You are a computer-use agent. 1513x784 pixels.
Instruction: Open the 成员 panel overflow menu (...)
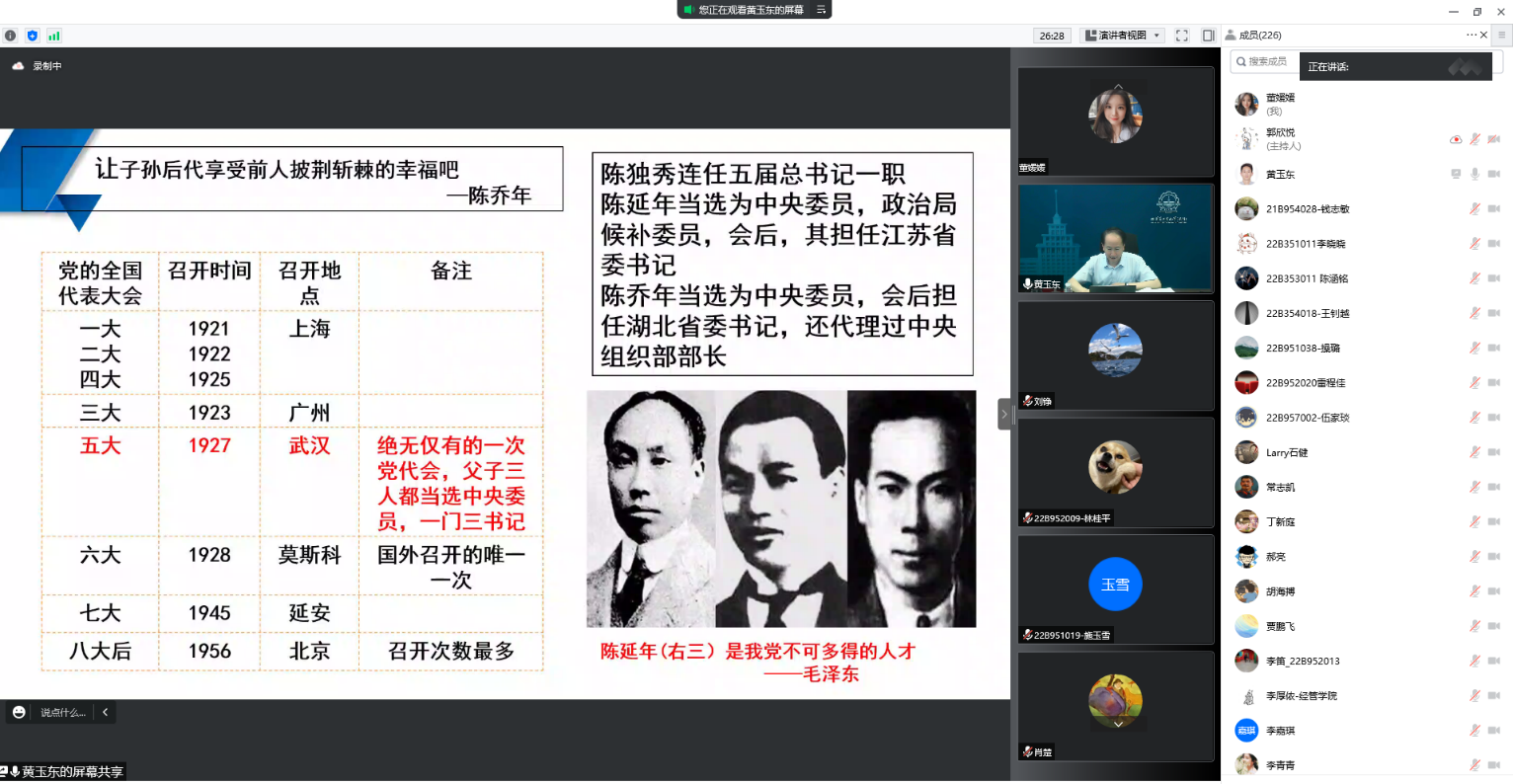[1469, 35]
